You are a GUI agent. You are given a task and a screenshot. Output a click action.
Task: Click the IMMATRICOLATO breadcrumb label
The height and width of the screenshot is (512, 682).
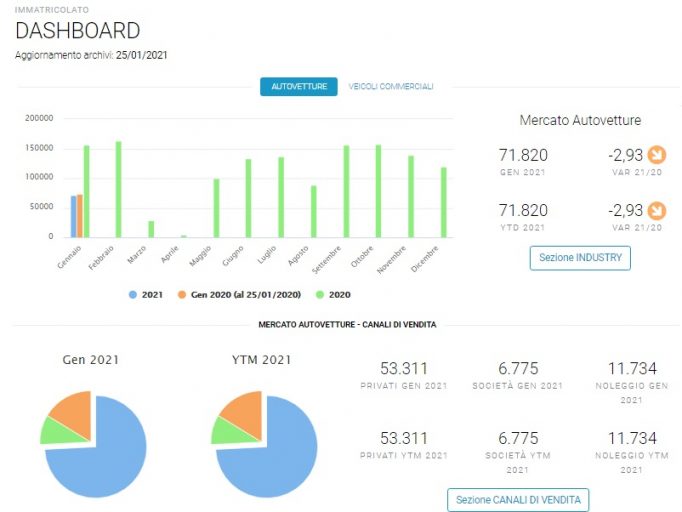tap(52, 10)
